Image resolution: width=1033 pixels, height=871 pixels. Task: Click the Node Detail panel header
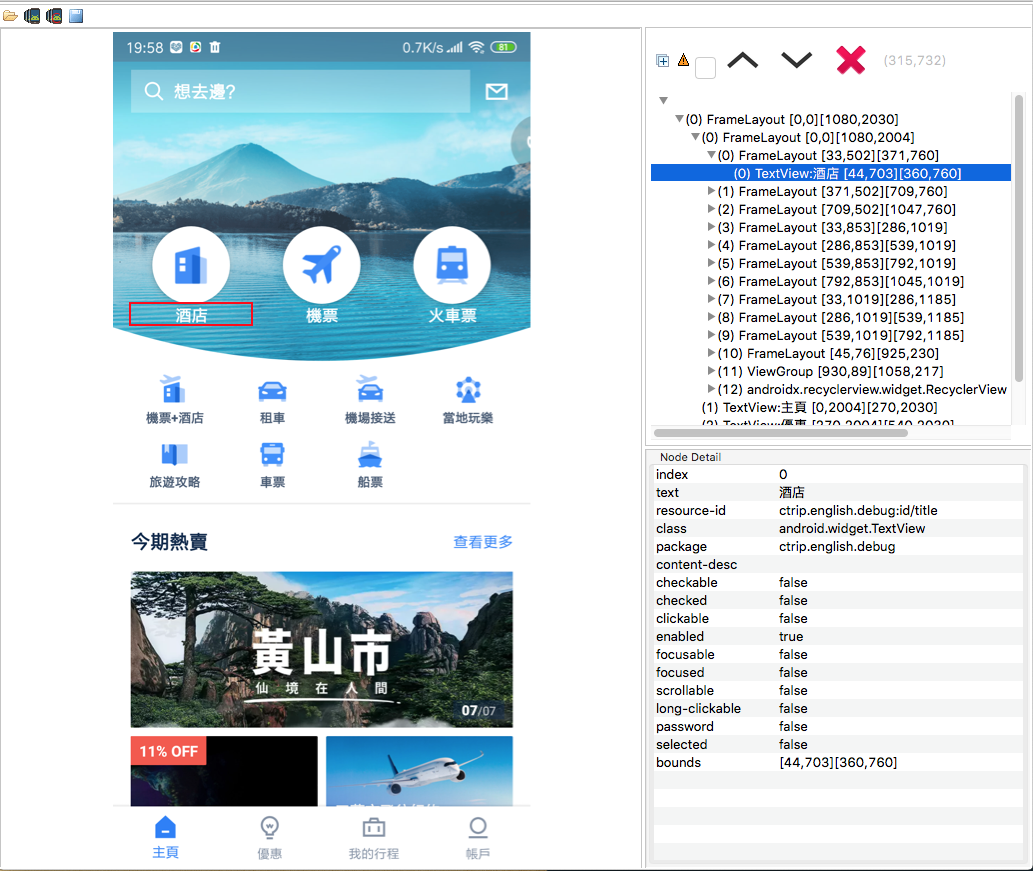pyautogui.click(x=690, y=457)
